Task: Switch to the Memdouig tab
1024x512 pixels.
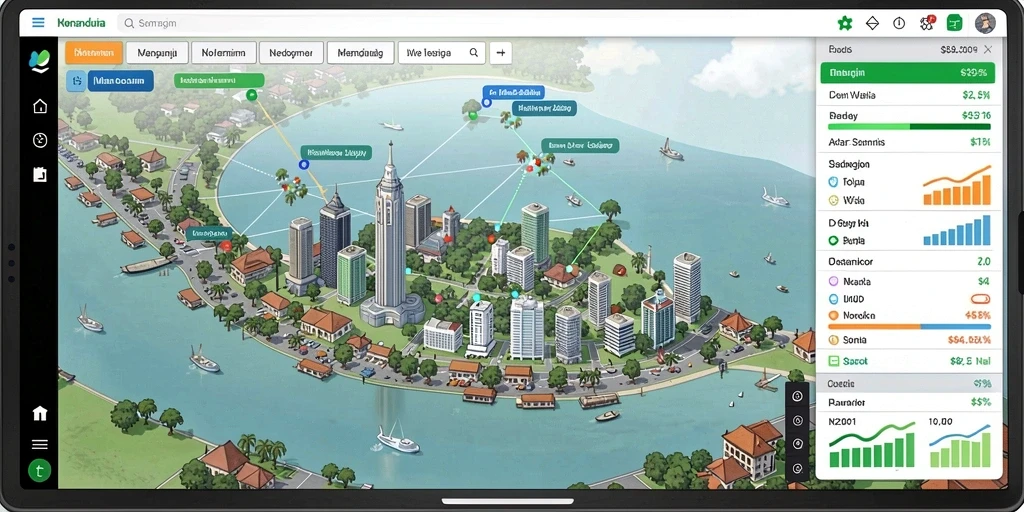Action: [x=360, y=52]
